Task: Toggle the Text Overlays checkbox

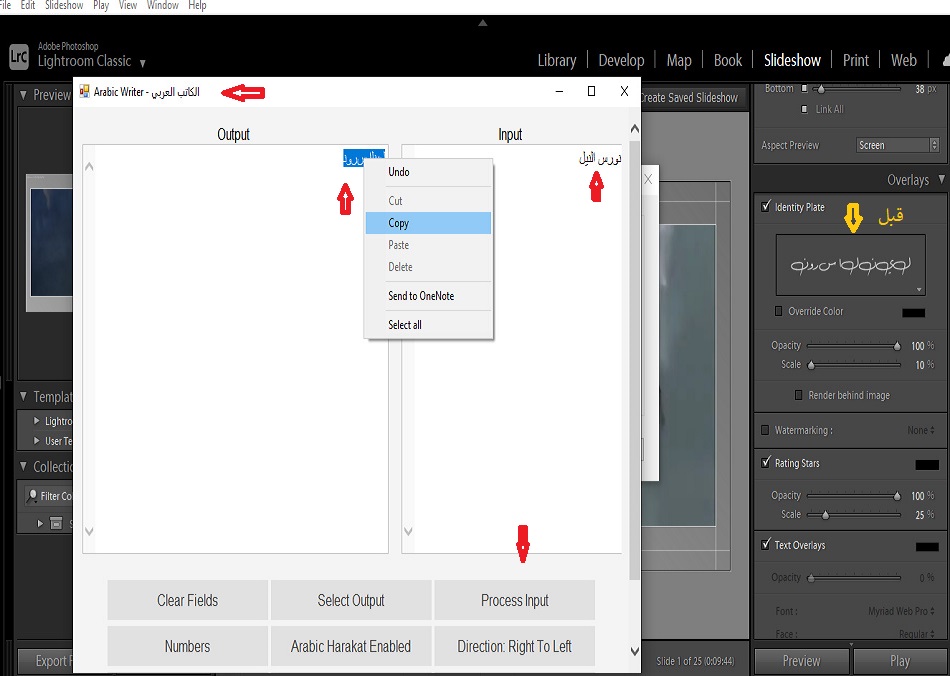Action: [766, 545]
